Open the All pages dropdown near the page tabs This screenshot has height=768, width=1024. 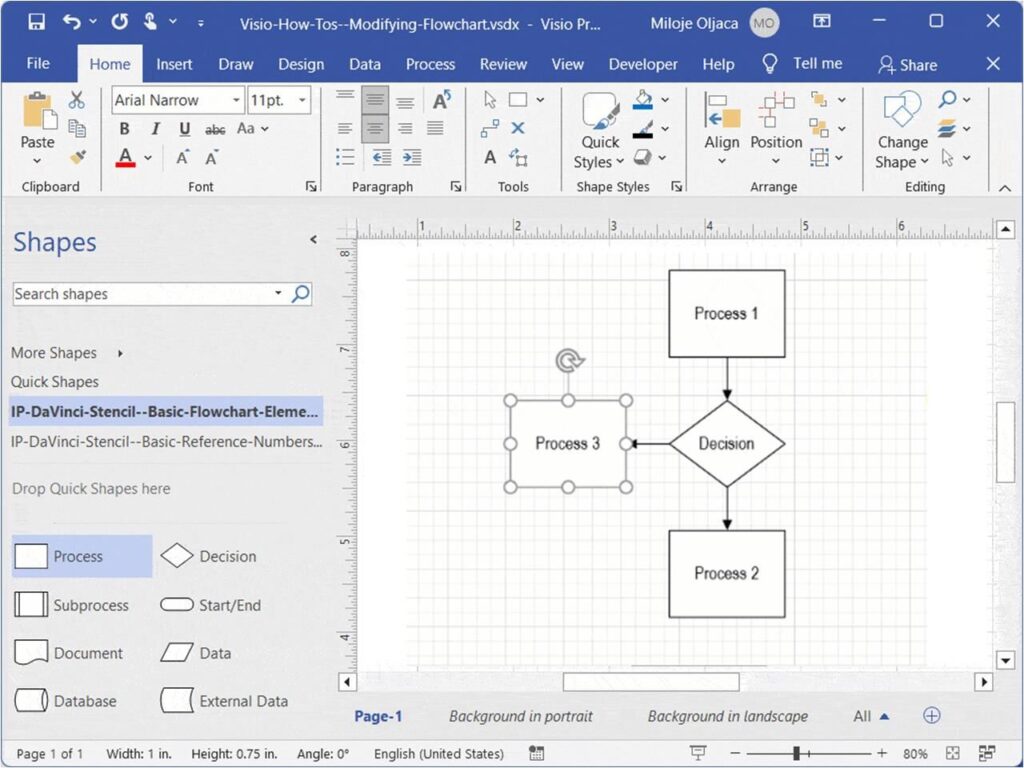coord(868,716)
